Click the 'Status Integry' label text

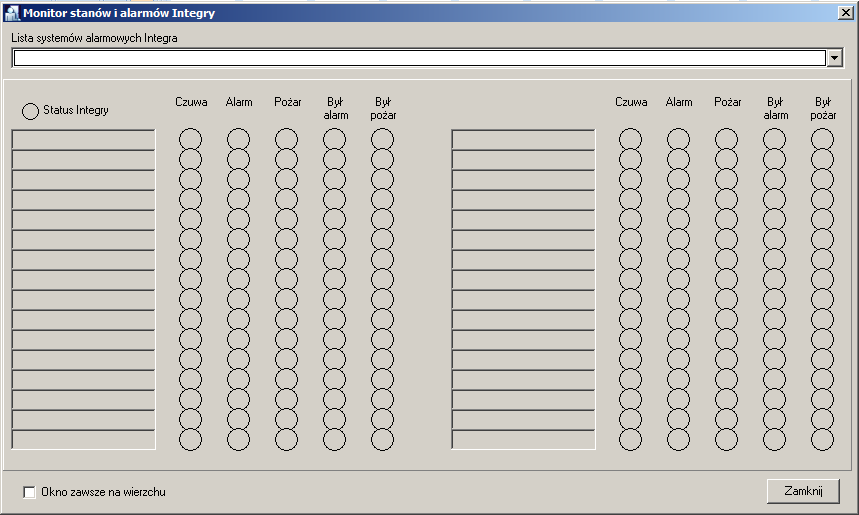point(76,110)
